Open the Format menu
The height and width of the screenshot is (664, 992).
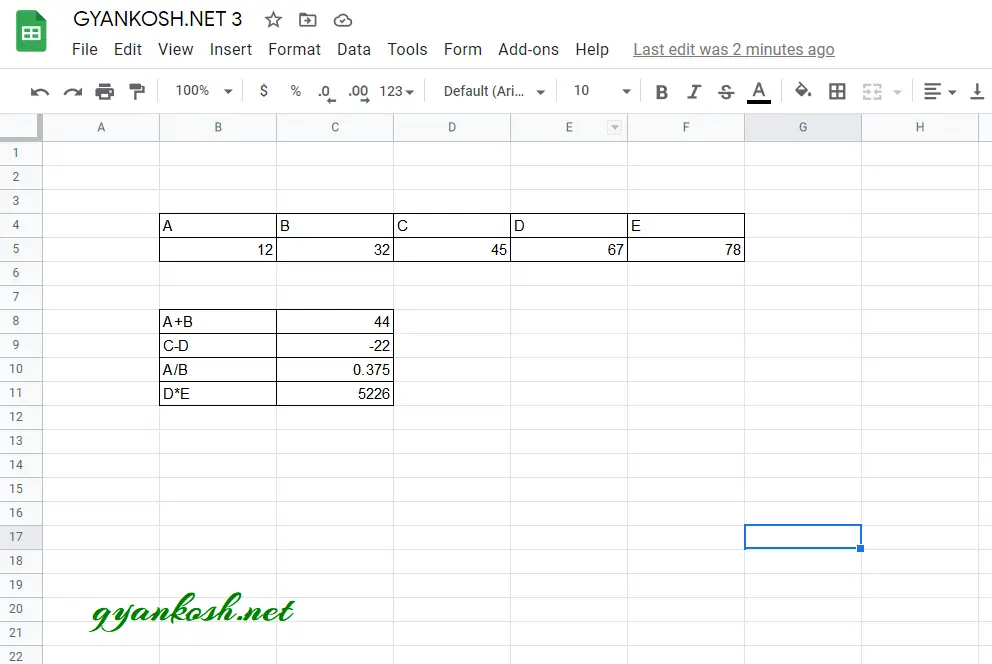294,49
